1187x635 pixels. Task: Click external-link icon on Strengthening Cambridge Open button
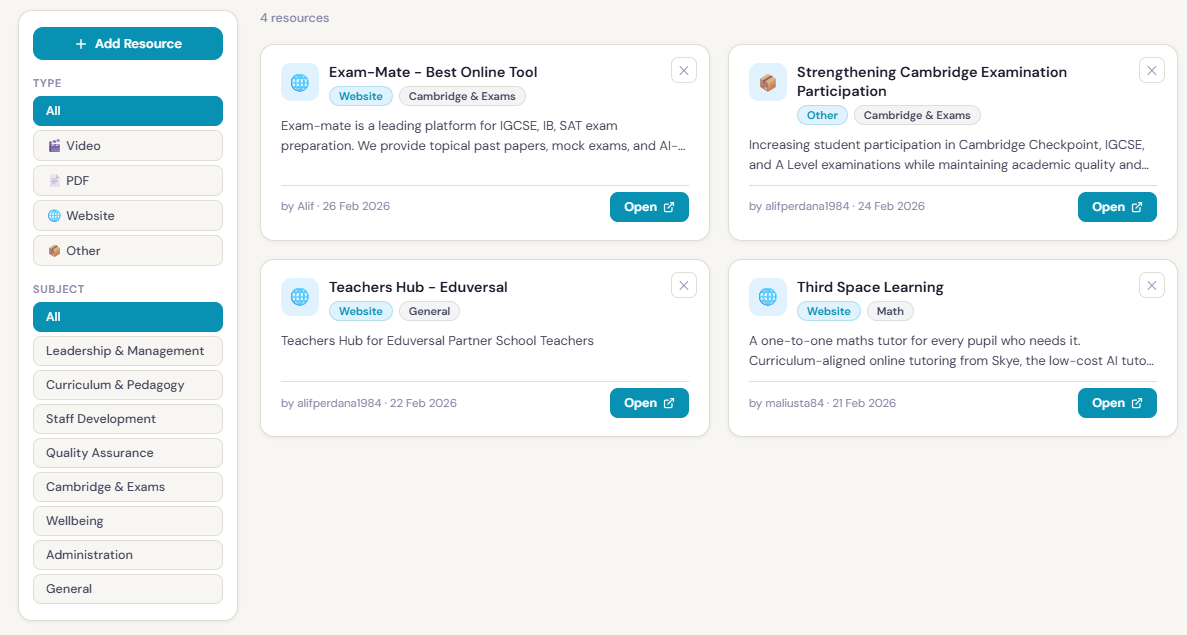click(x=1137, y=207)
